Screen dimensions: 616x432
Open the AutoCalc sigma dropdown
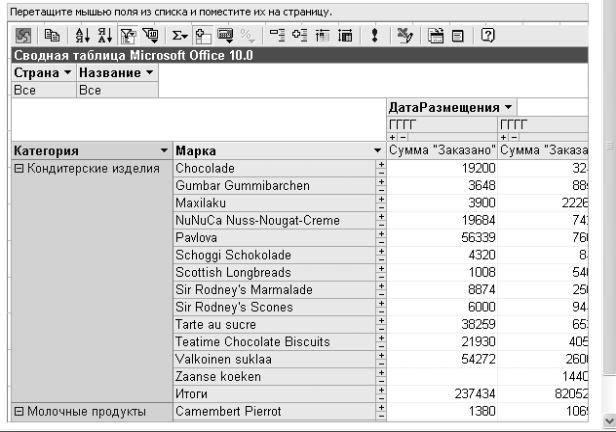(x=180, y=36)
